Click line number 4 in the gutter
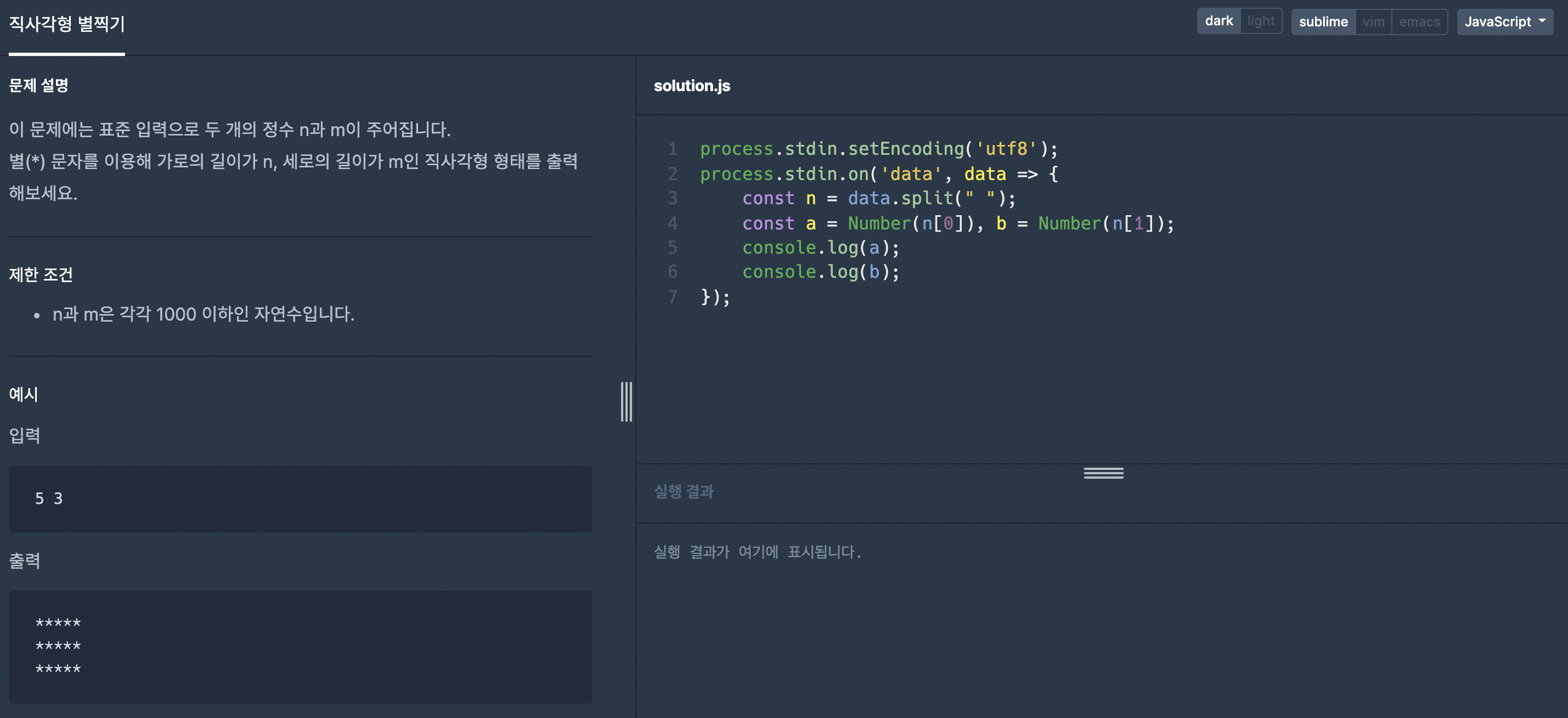1568x718 pixels. click(672, 223)
